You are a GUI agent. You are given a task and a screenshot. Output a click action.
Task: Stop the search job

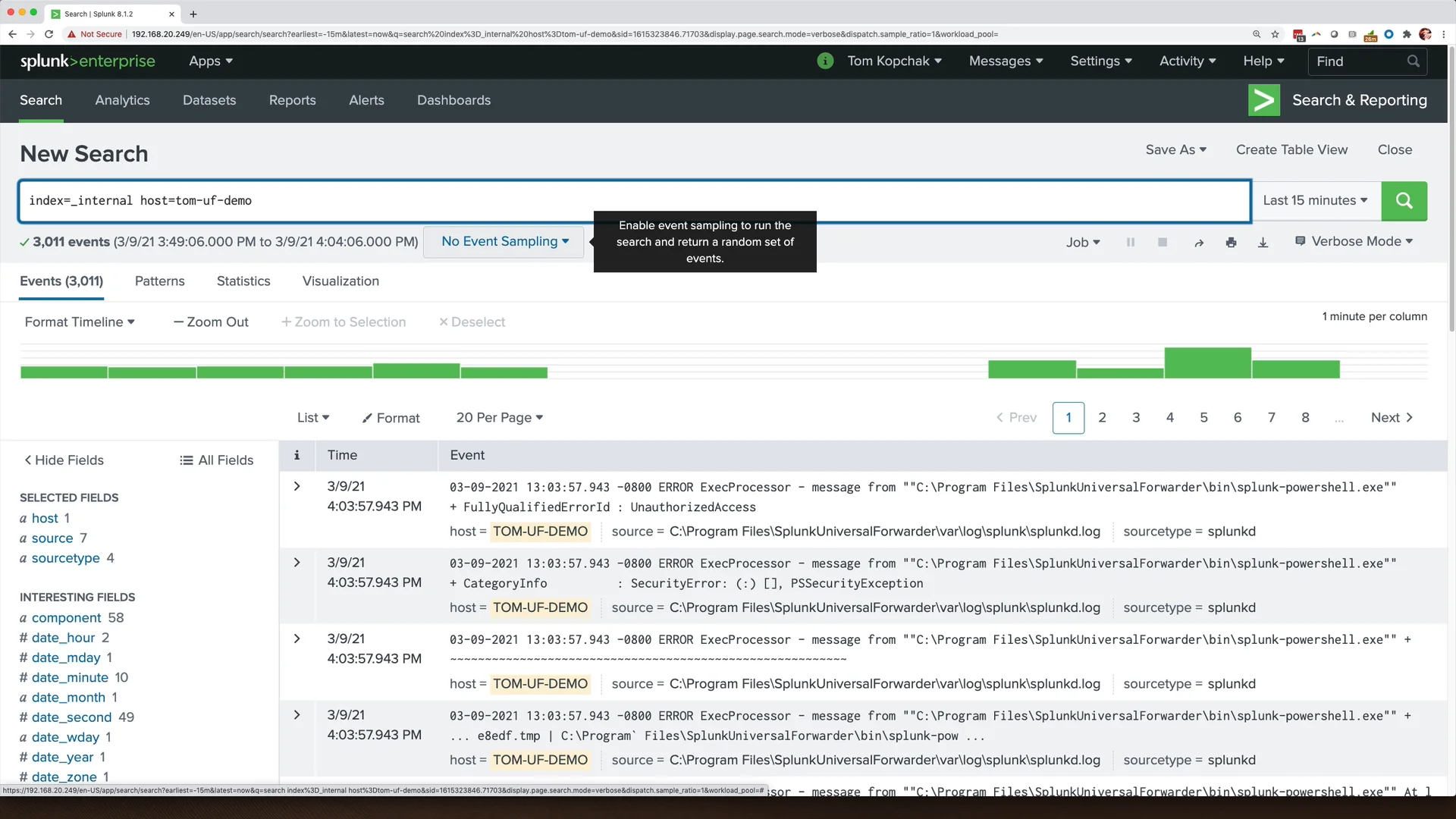point(1162,243)
